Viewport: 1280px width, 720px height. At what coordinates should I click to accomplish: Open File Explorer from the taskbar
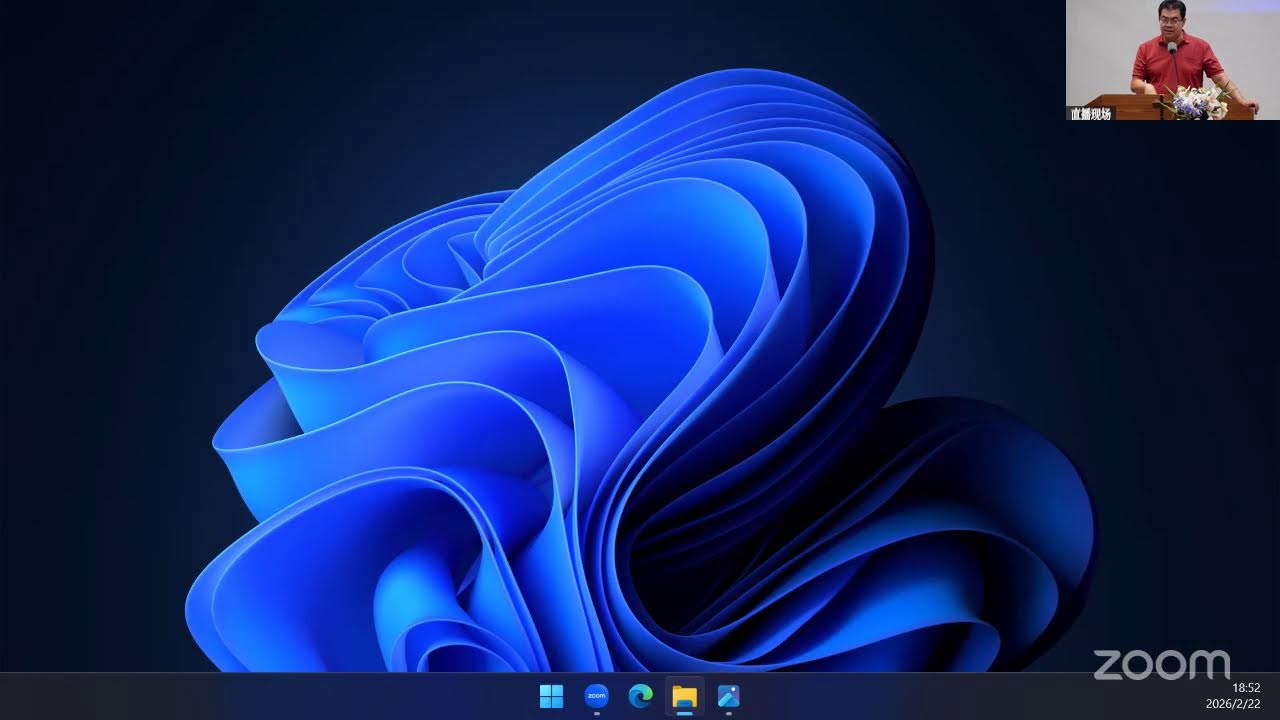[684, 696]
